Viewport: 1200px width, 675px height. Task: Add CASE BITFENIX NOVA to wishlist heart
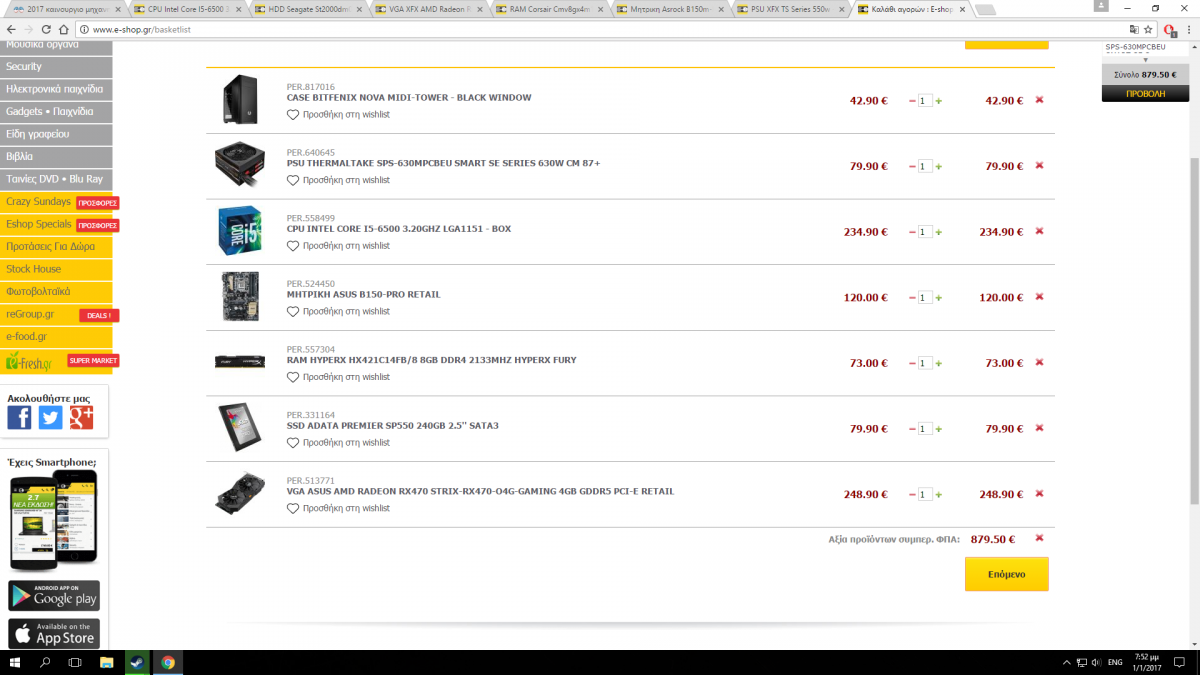[293, 115]
